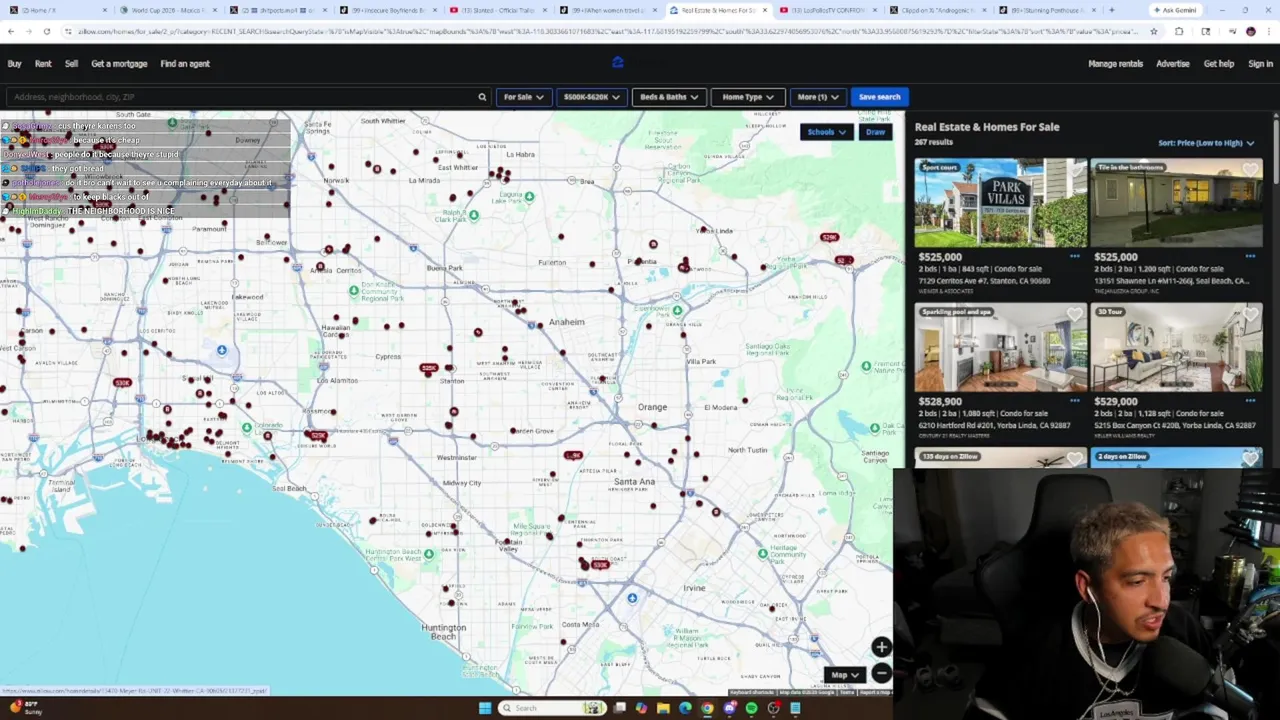Open the '6210 Hartford Rd #201, Yorba Linda' address link
1280x720 pixels.
tap(994, 426)
